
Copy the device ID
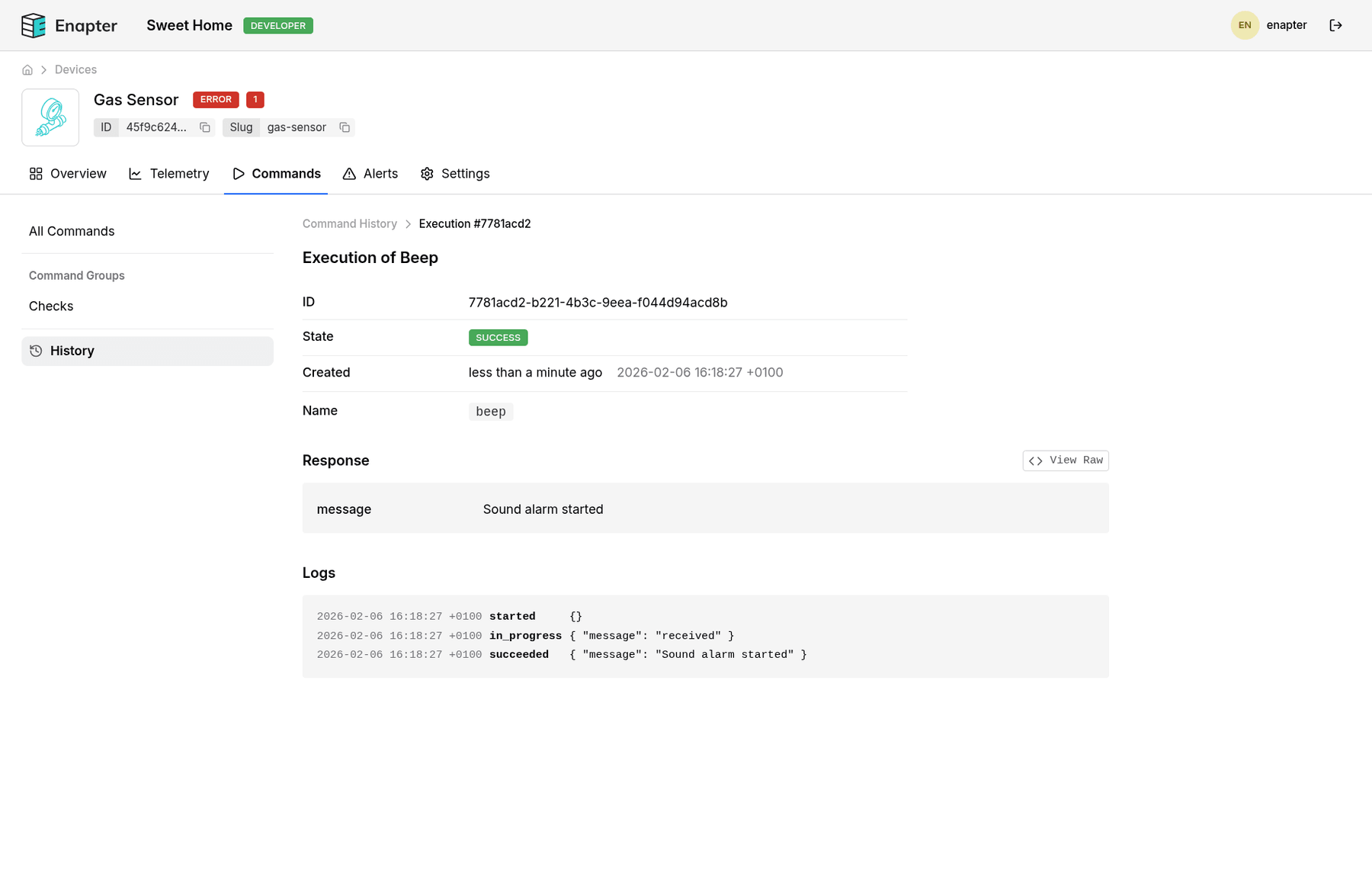(205, 127)
